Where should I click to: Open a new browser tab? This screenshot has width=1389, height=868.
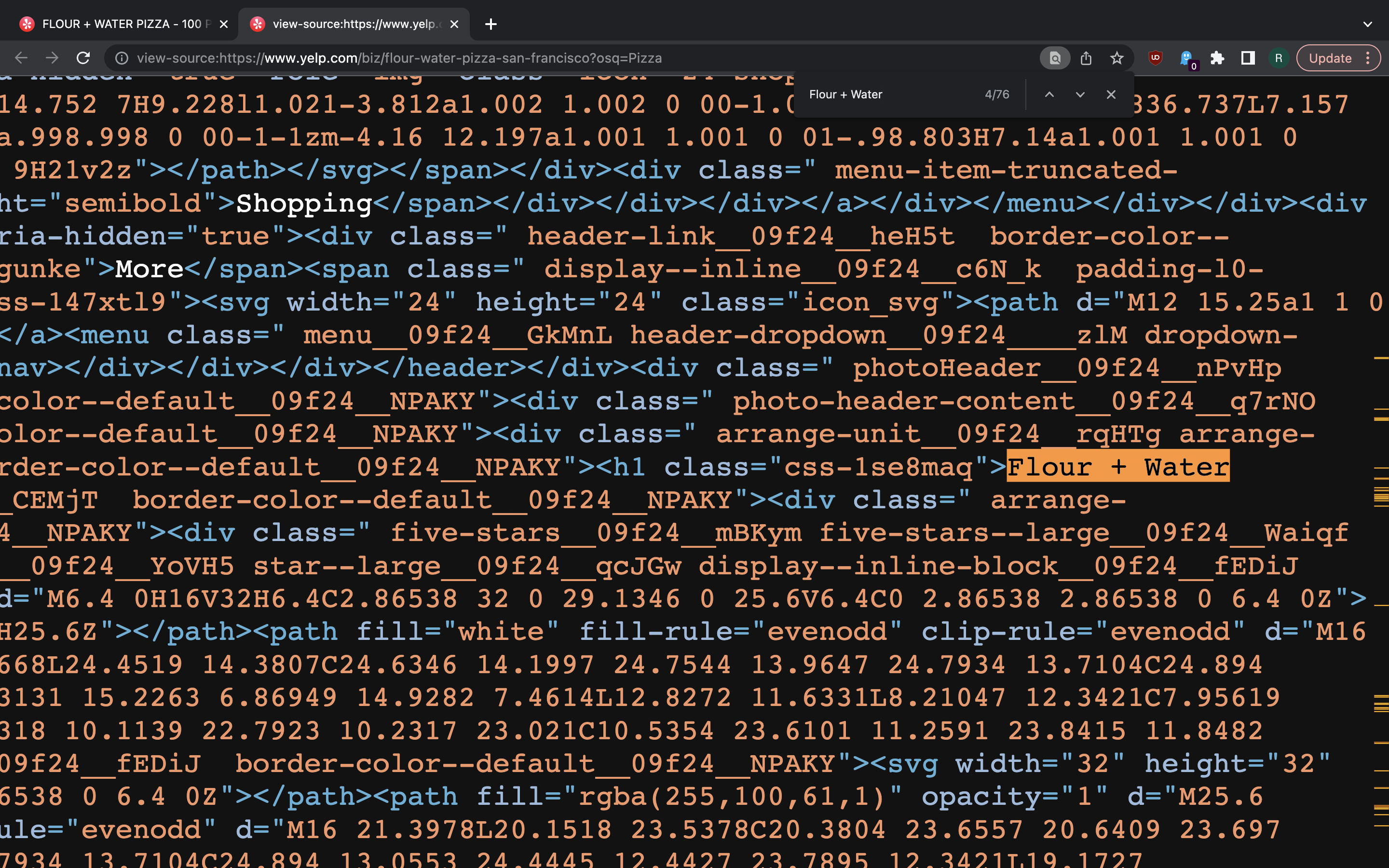(x=491, y=24)
